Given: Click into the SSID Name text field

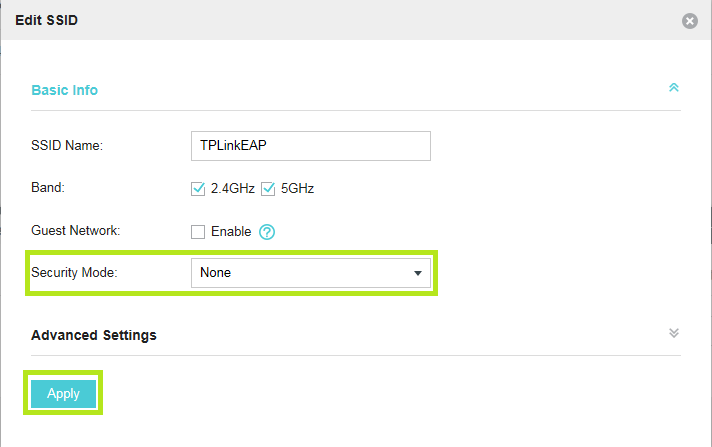Looking at the screenshot, I should click(310, 145).
